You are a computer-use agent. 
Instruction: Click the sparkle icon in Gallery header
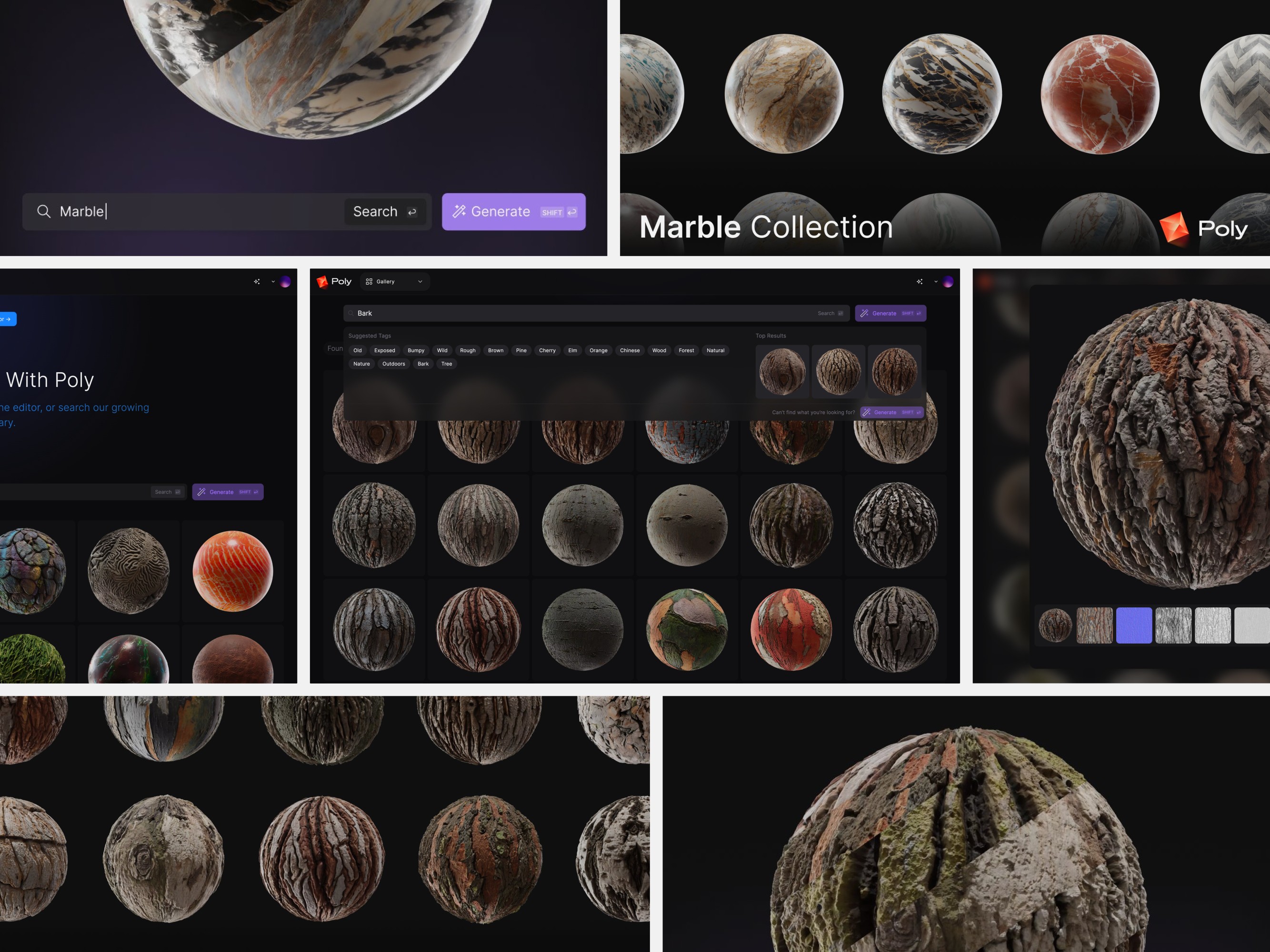tap(919, 281)
